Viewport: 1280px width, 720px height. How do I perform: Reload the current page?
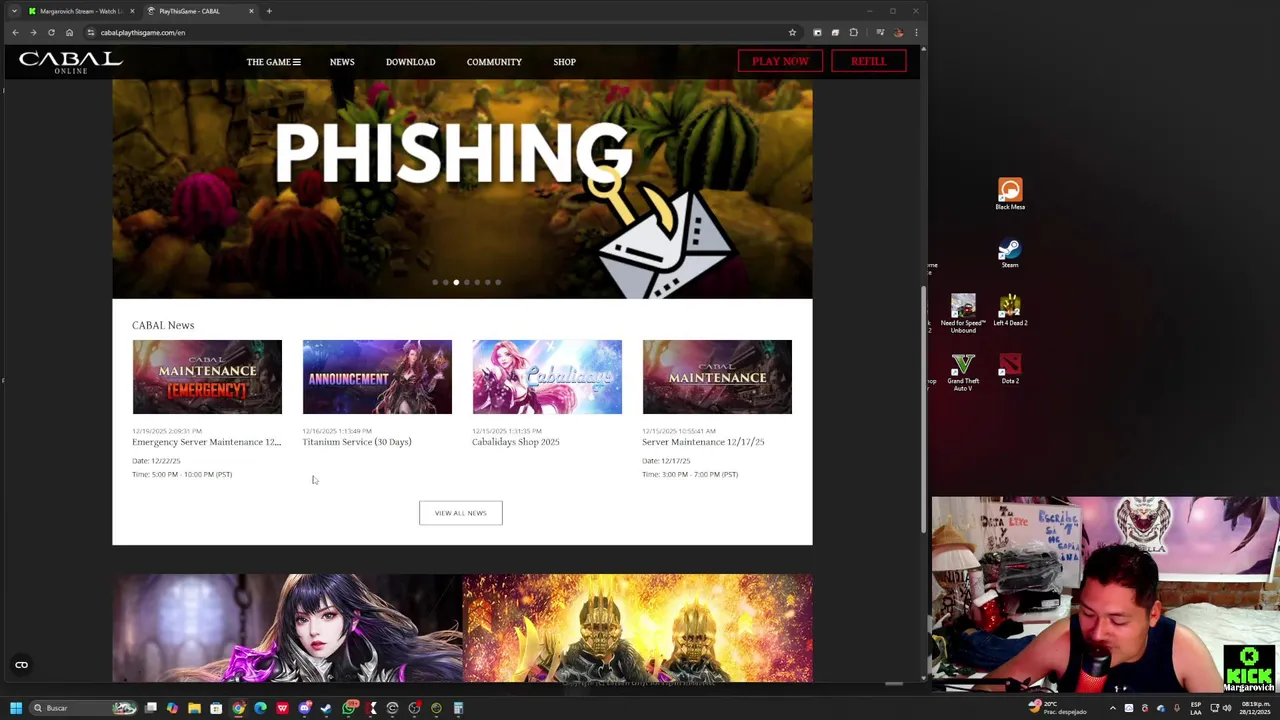click(x=51, y=32)
